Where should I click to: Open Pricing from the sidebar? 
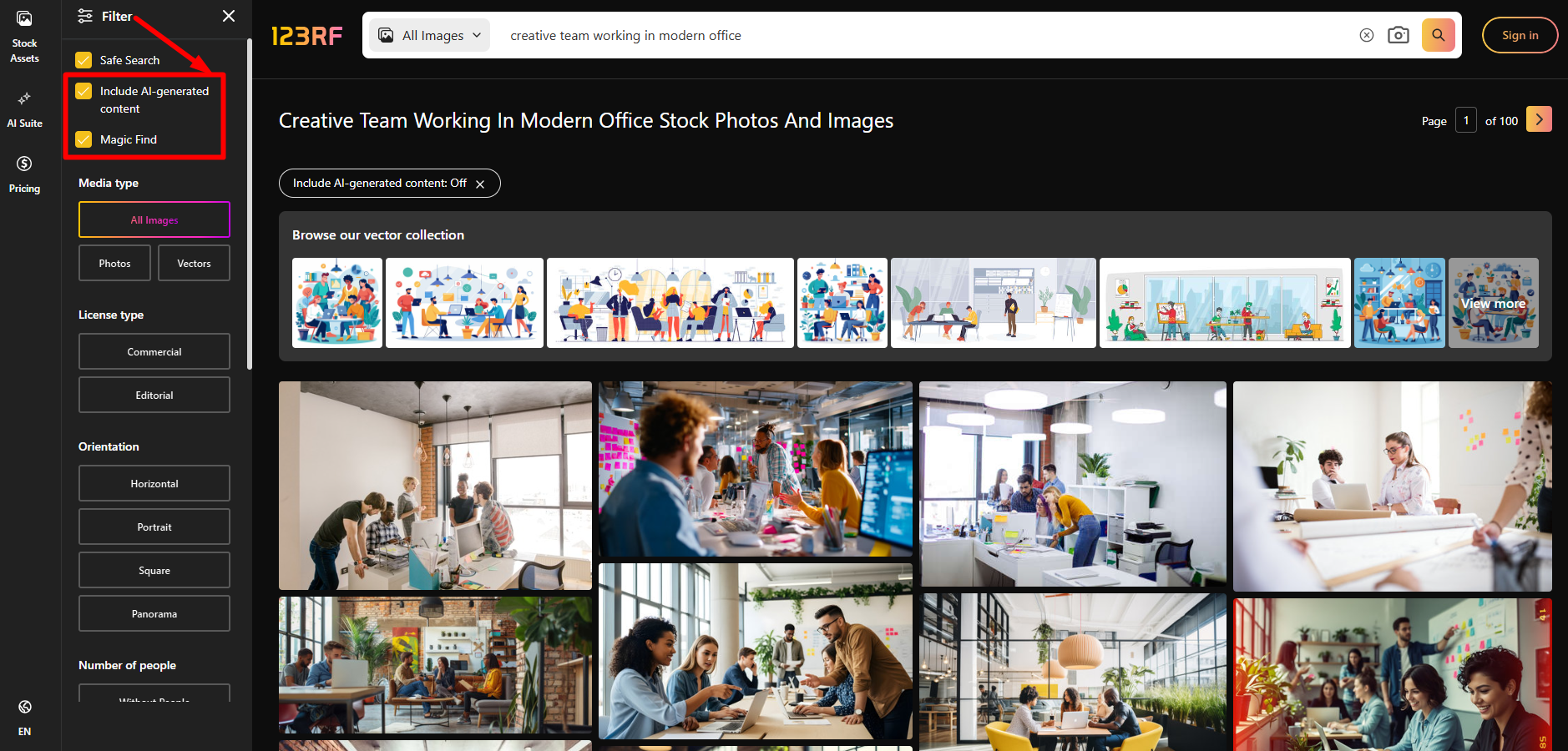click(x=24, y=174)
